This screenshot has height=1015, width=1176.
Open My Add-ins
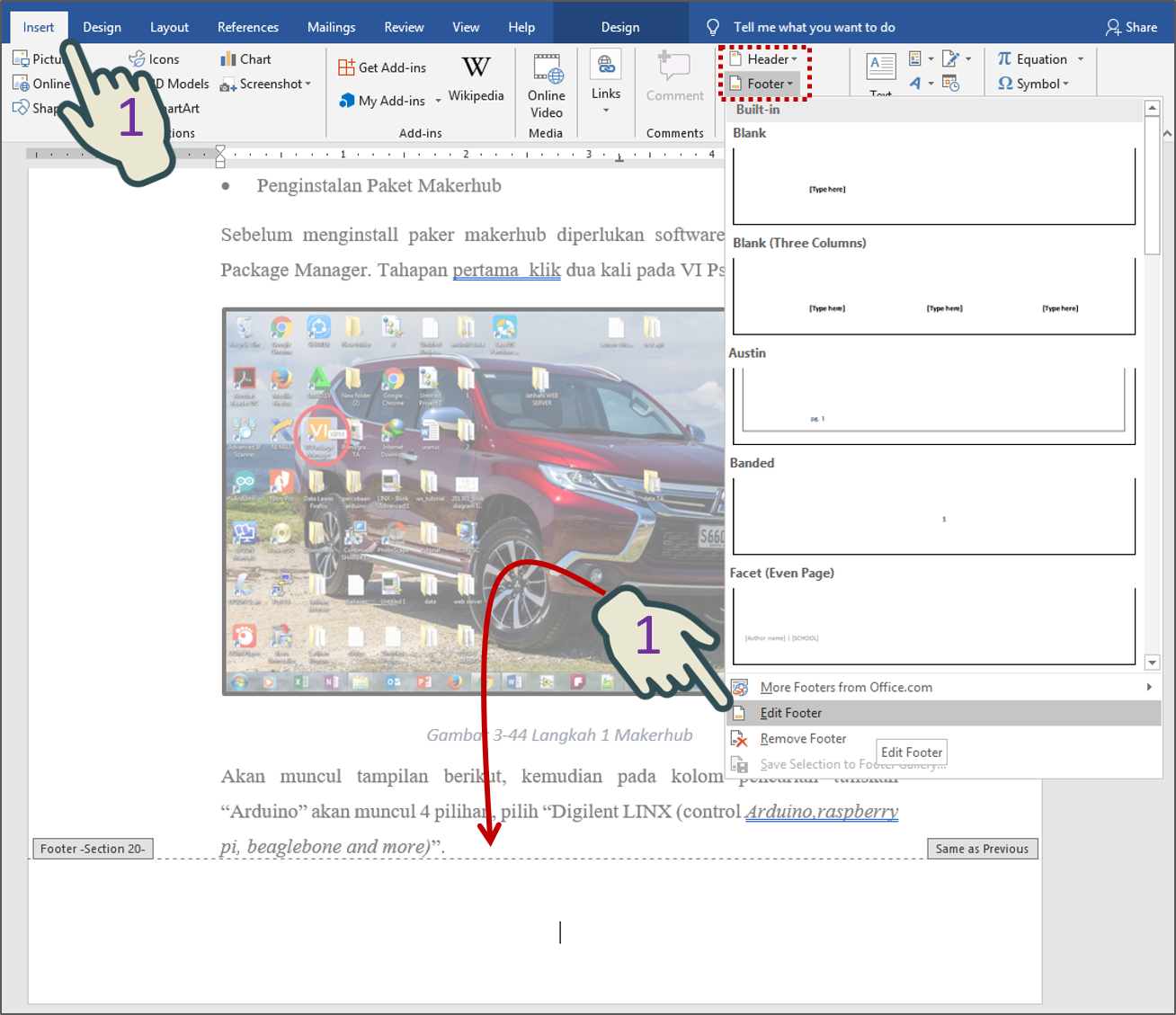point(384,101)
